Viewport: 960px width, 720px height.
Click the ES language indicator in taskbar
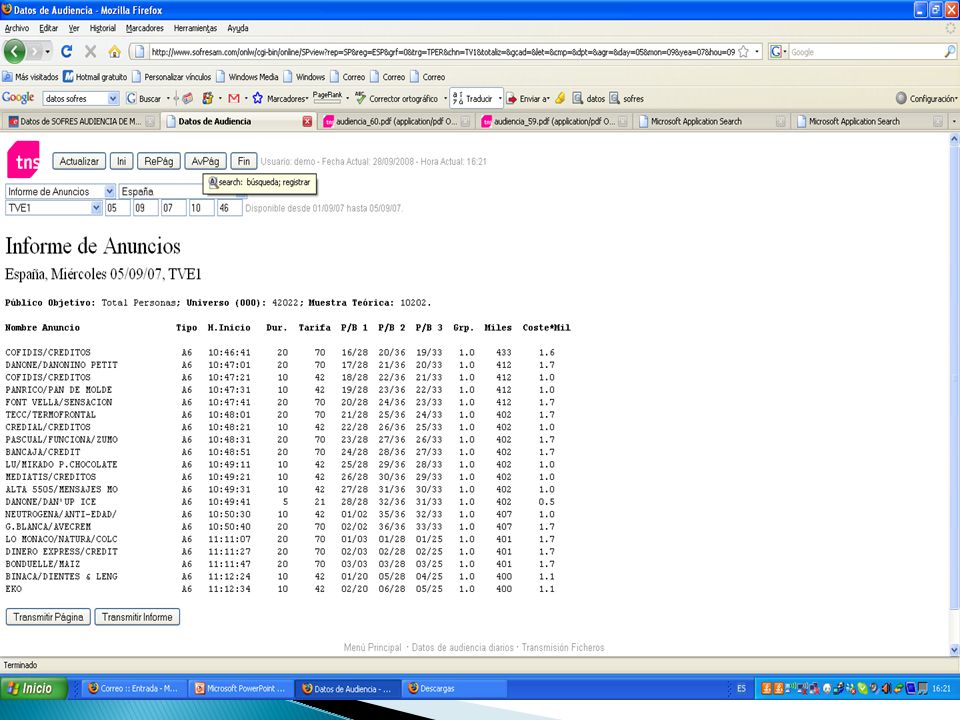pyautogui.click(x=741, y=689)
